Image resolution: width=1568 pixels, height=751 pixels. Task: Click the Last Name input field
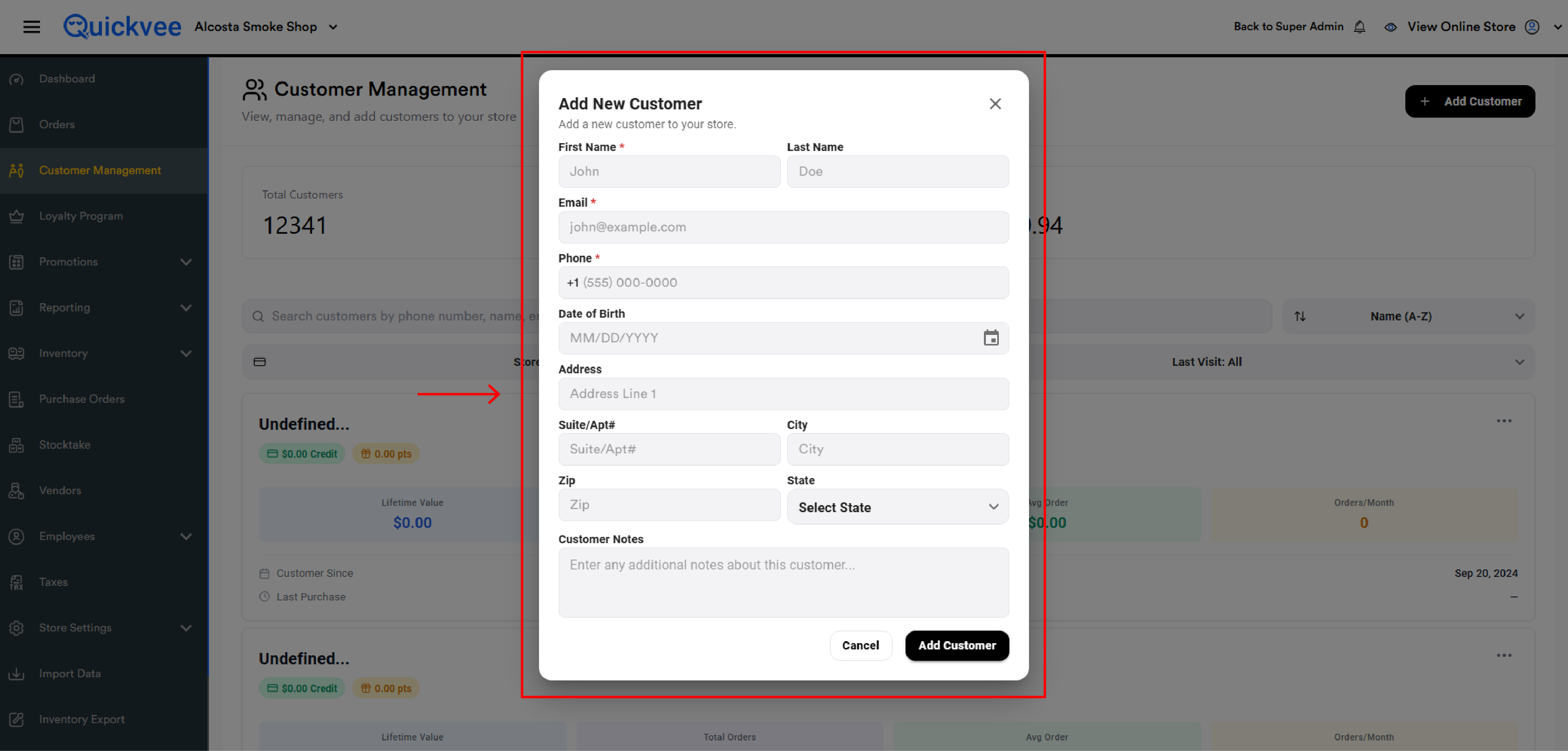[898, 171]
